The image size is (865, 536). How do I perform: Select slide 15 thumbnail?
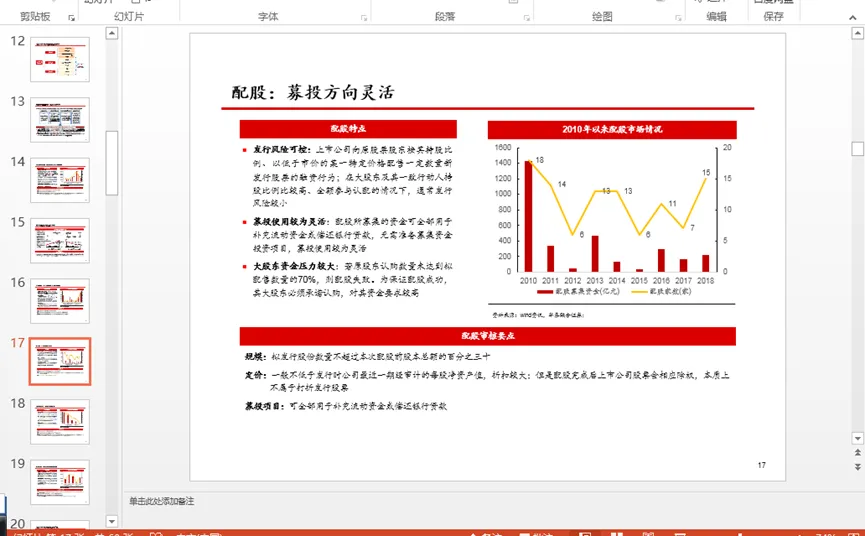(60, 240)
